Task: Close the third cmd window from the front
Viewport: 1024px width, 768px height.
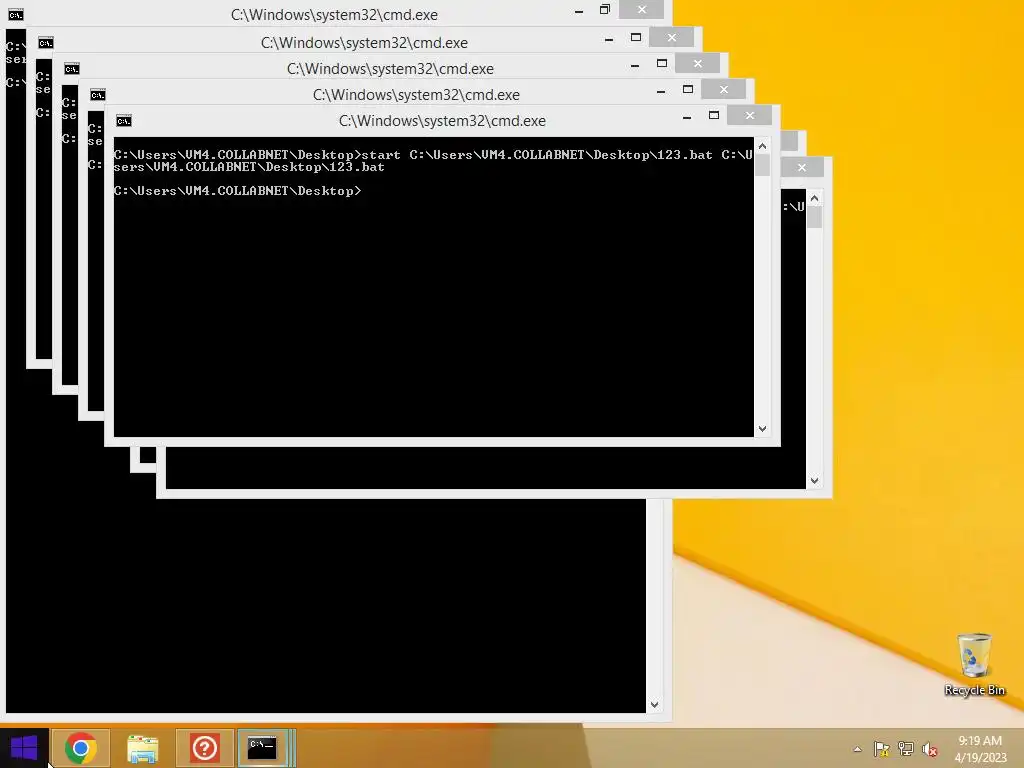Action: point(697,63)
